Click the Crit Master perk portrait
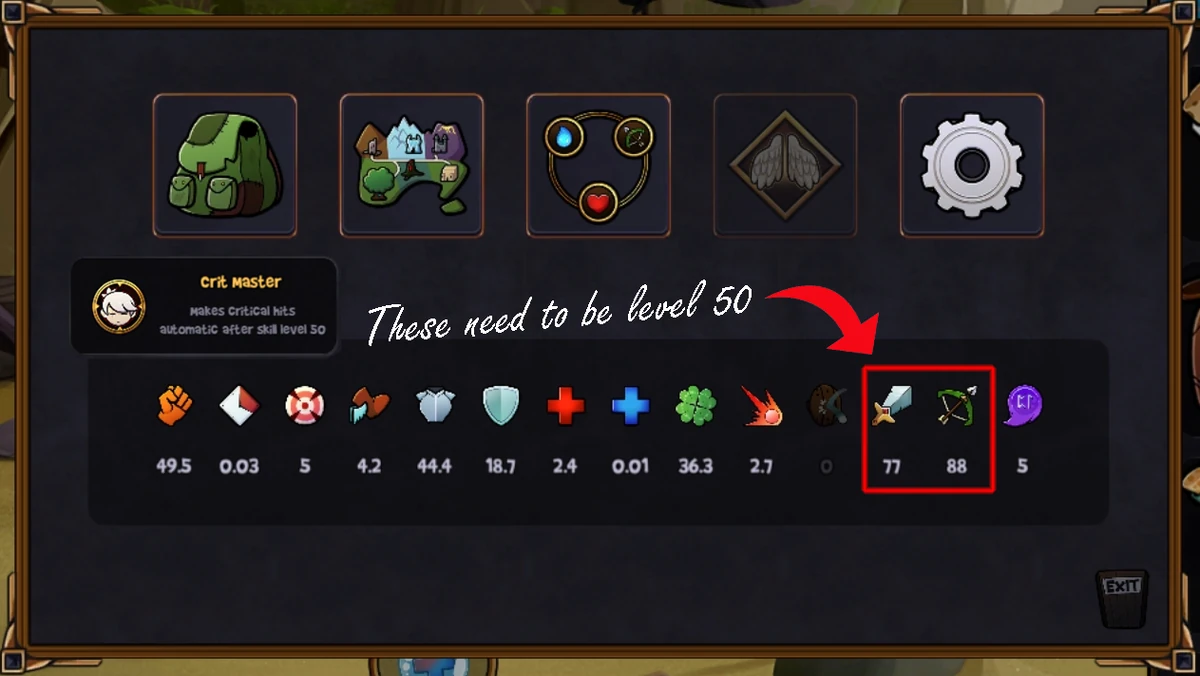1200x676 pixels. 119,306
